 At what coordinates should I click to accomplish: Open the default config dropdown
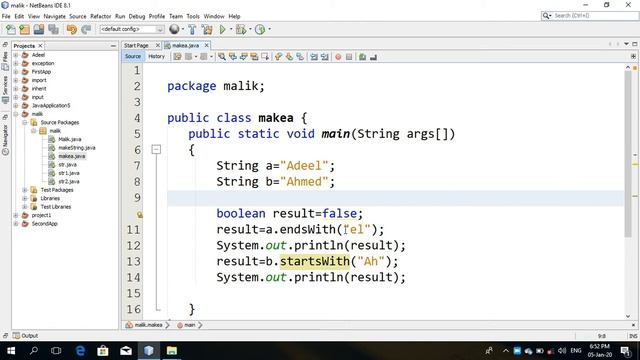pos(132,29)
